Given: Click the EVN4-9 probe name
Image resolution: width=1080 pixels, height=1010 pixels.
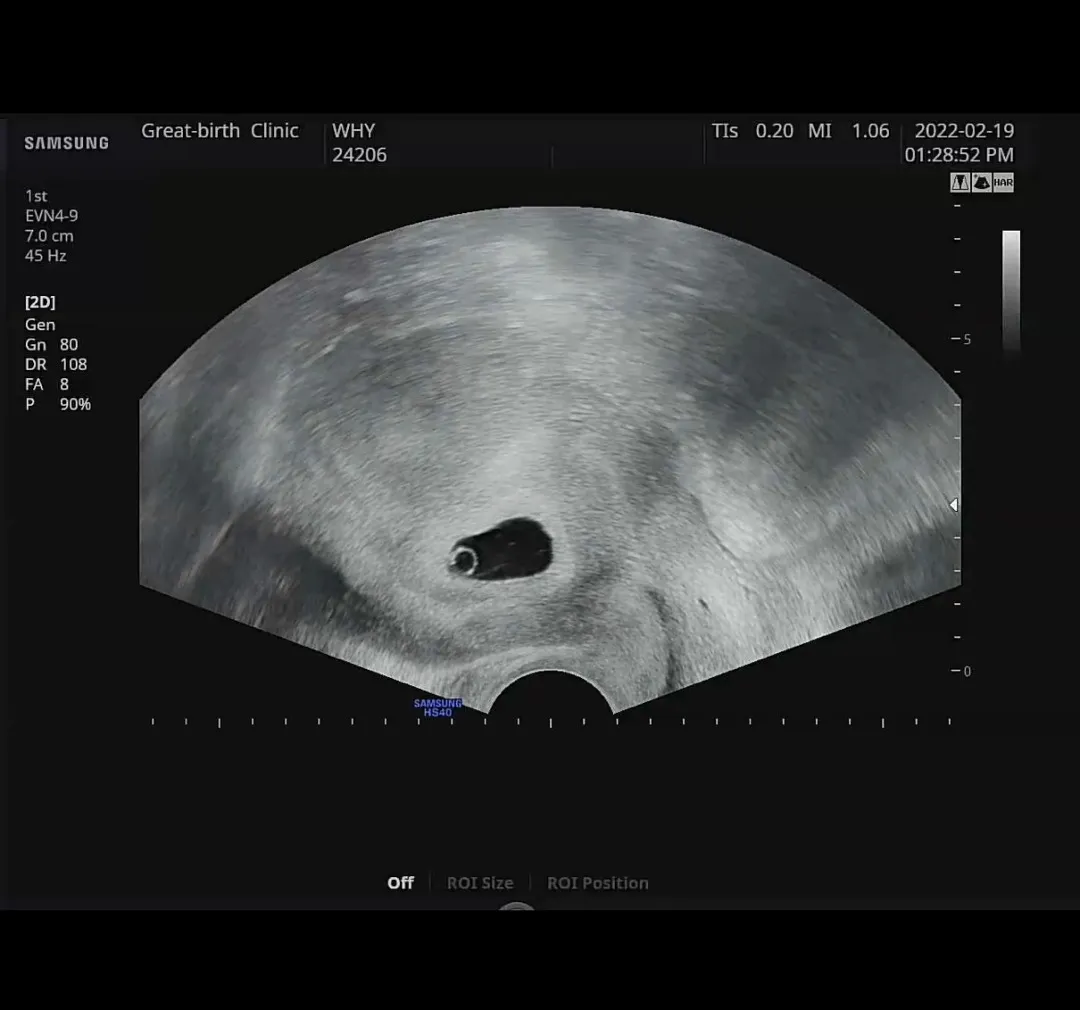Looking at the screenshot, I should coord(52,216).
